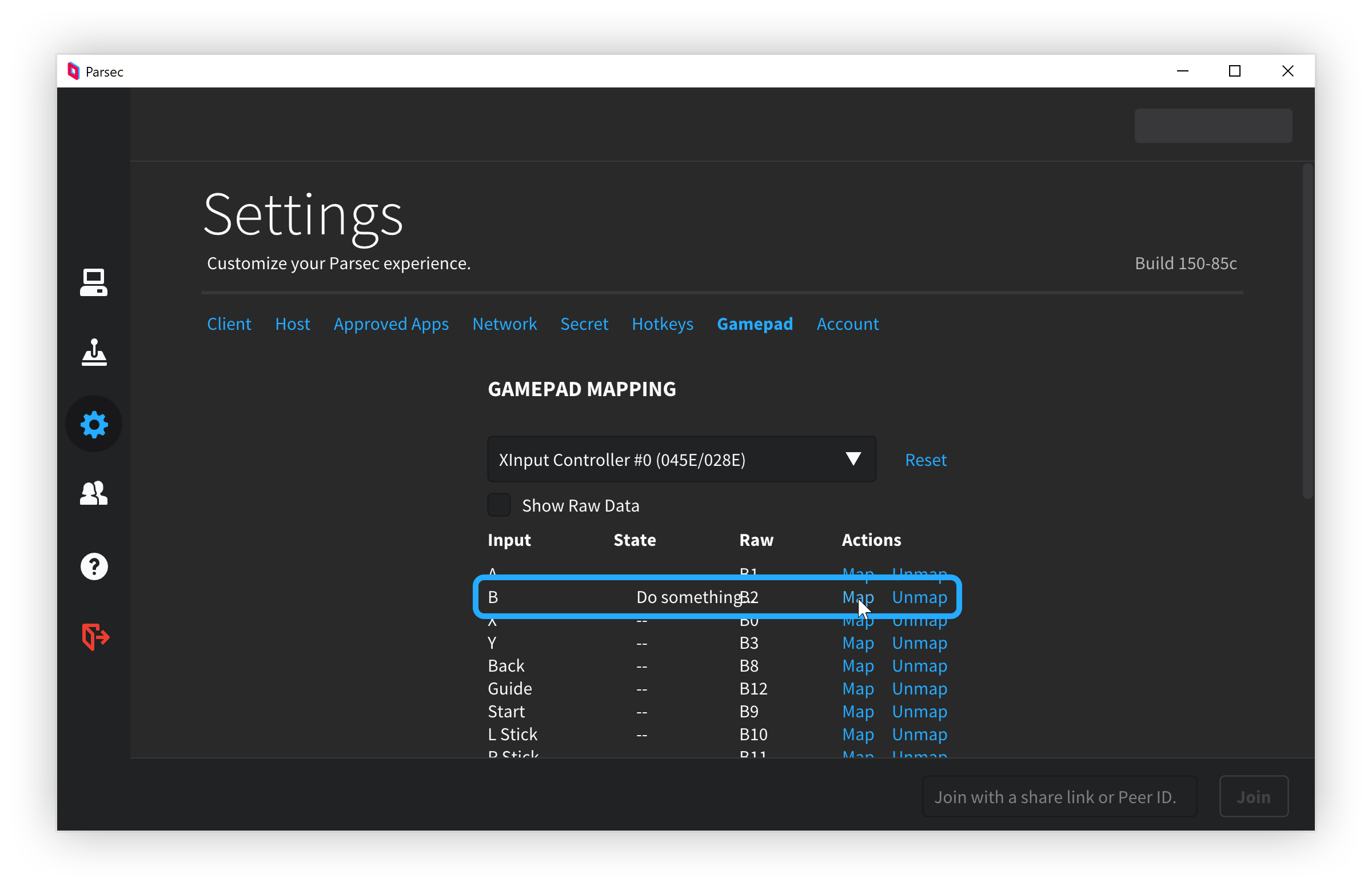The image size is (1372, 886).
Task: Select the L Stick row label
Action: click(513, 735)
